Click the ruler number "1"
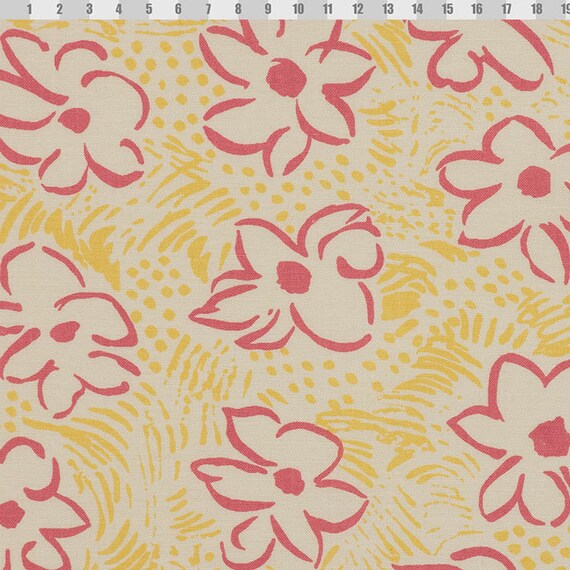Viewport: 570px width, 570px height. [29, 9]
